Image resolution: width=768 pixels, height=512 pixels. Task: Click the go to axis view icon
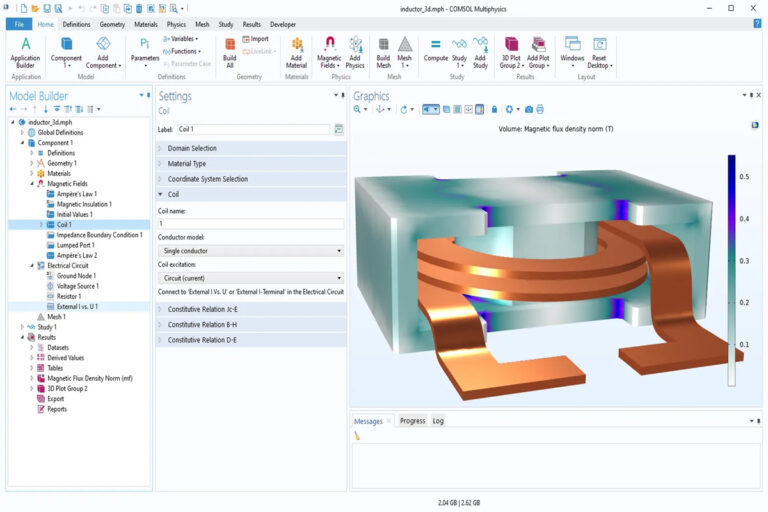click(x=380, y=109)
